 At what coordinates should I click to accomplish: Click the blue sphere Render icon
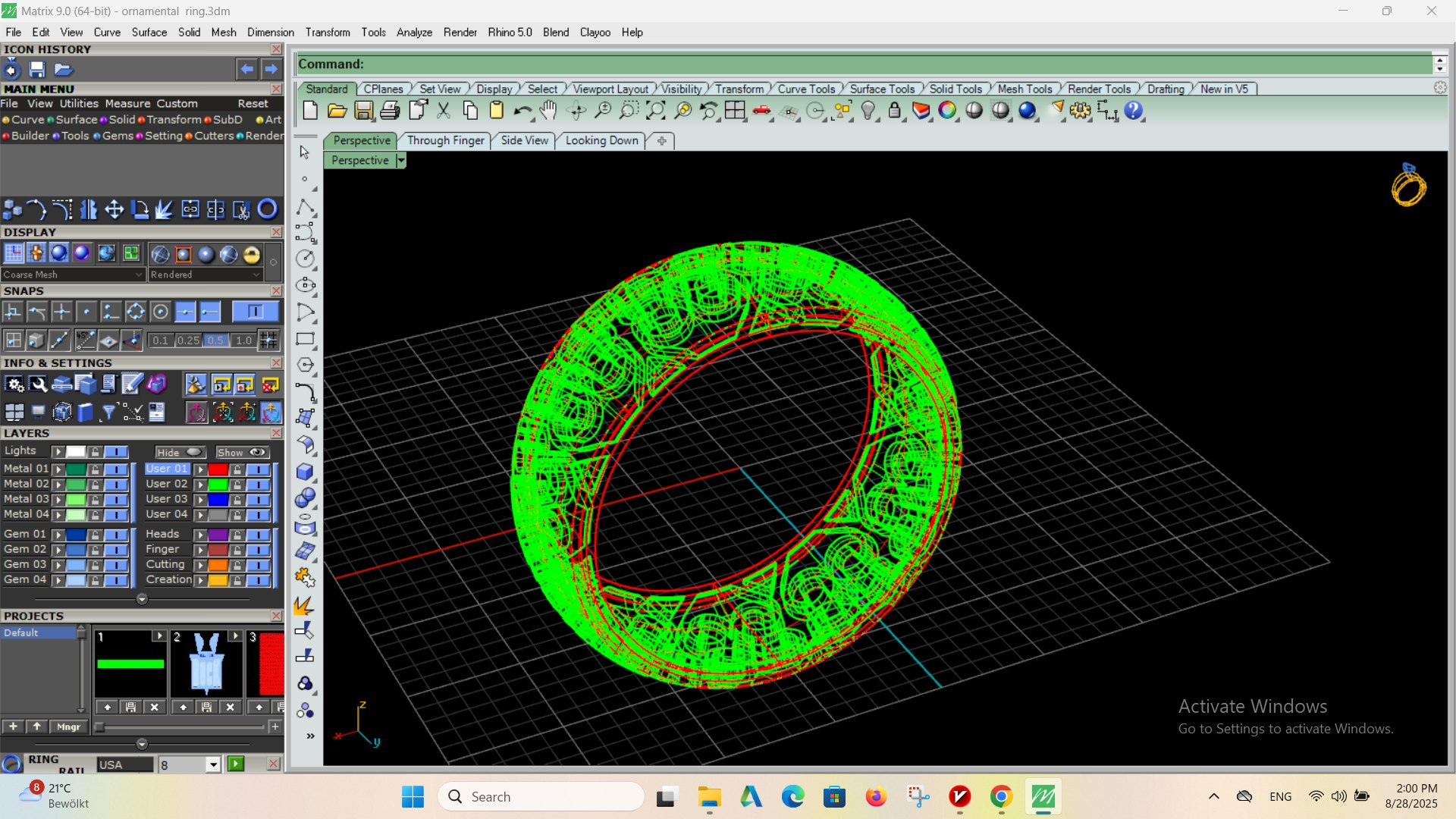1028,111
